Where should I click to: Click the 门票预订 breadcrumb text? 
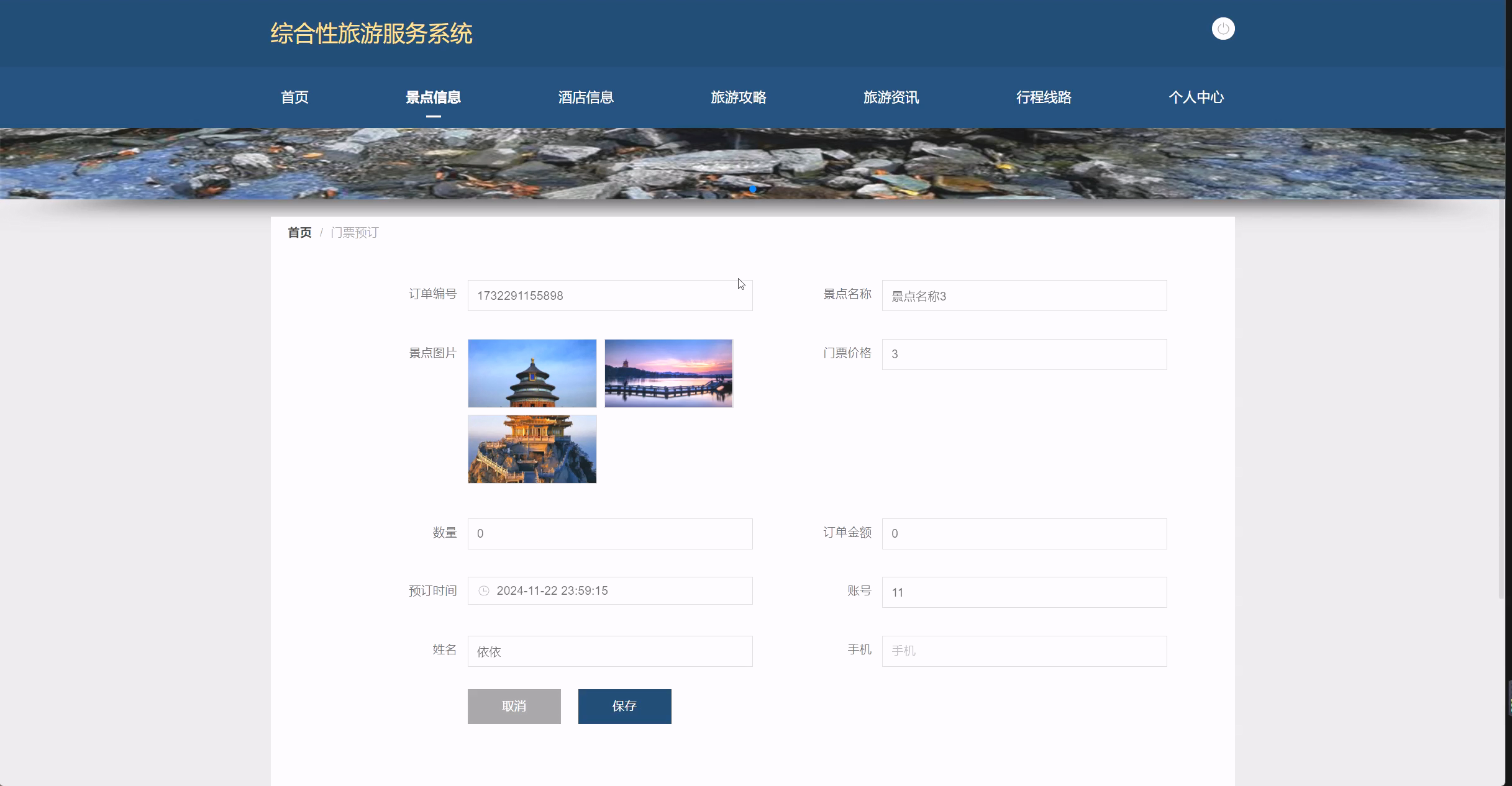pyautogui.click(x=354, y=233)
